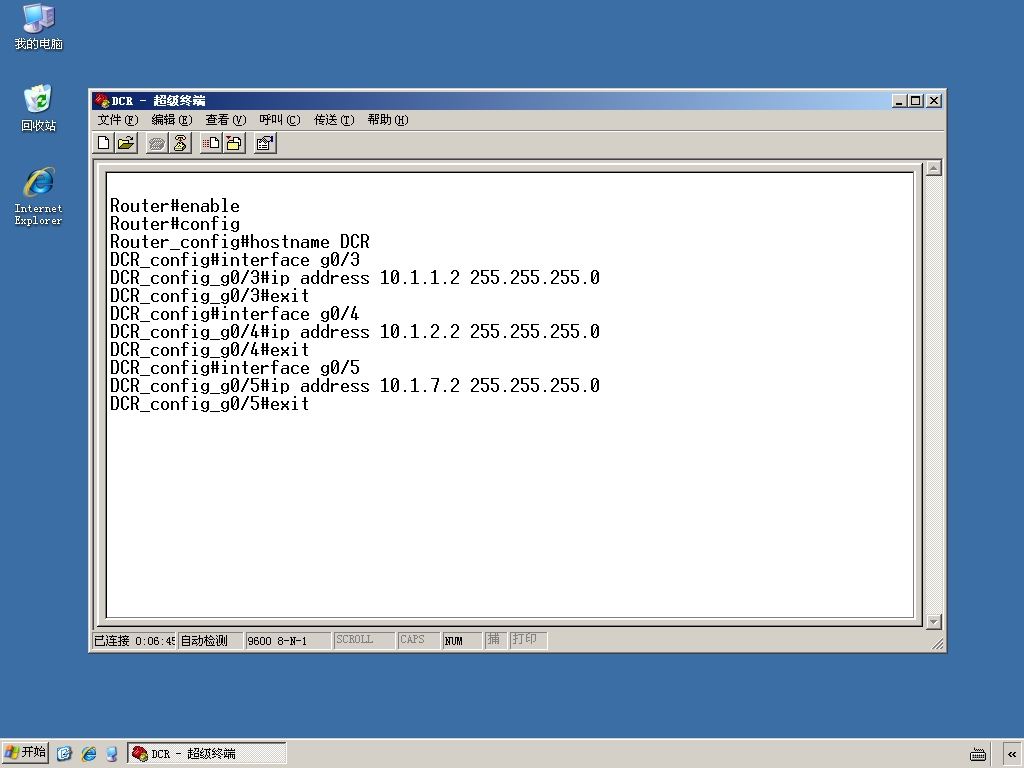Image resolution: width=1024 pixels, height=768 pixels.
Task: Open the 文件(F) menu
Action: (118, 120)
